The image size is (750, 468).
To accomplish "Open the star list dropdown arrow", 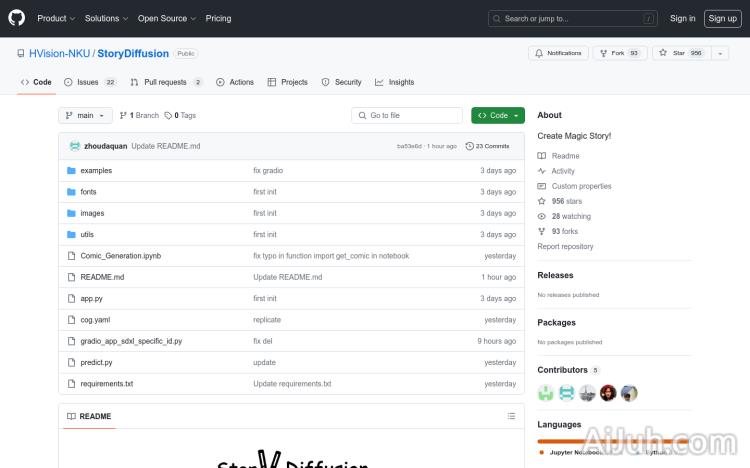I will tap(720, 53).
